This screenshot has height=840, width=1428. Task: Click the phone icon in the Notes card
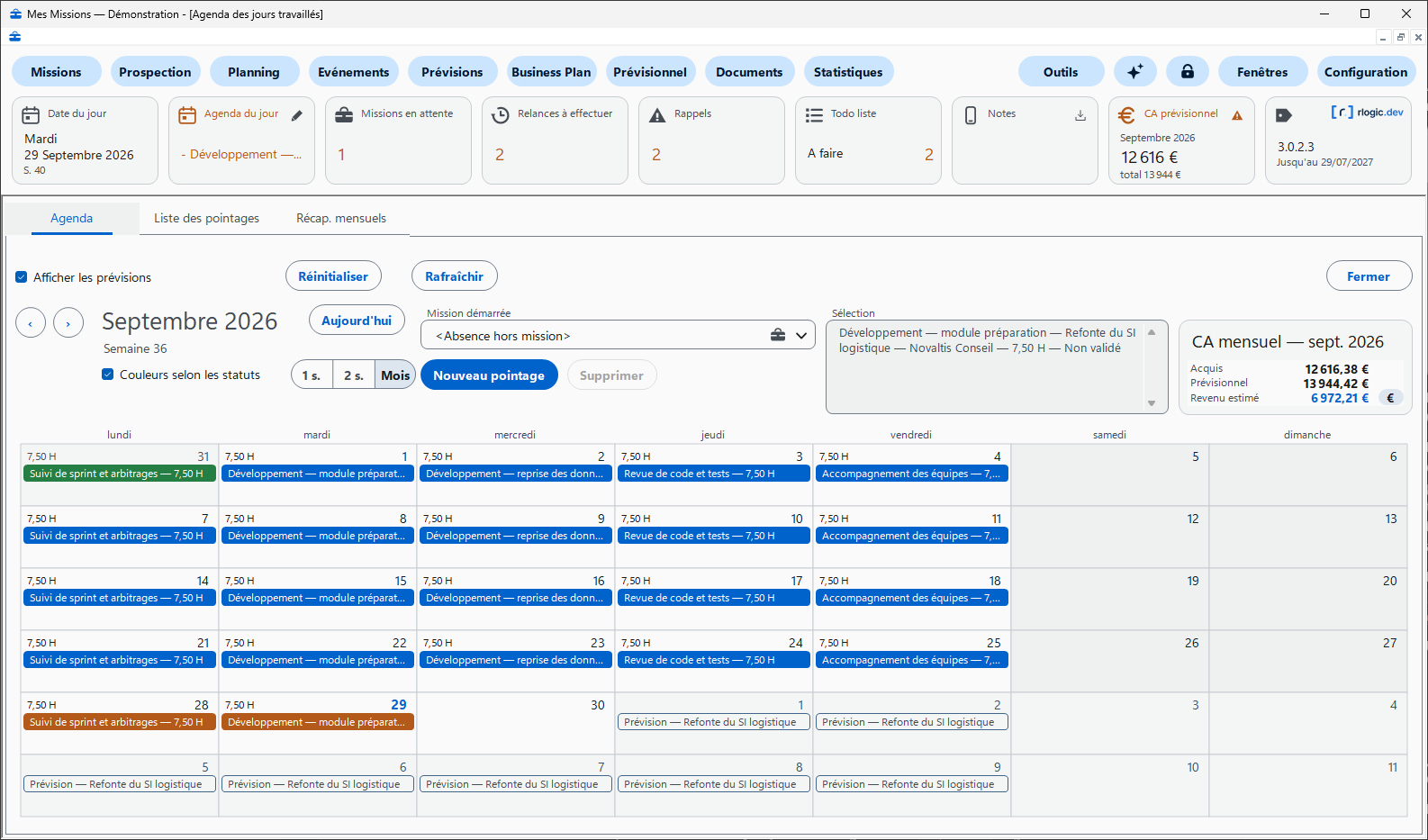click(971, 114)
